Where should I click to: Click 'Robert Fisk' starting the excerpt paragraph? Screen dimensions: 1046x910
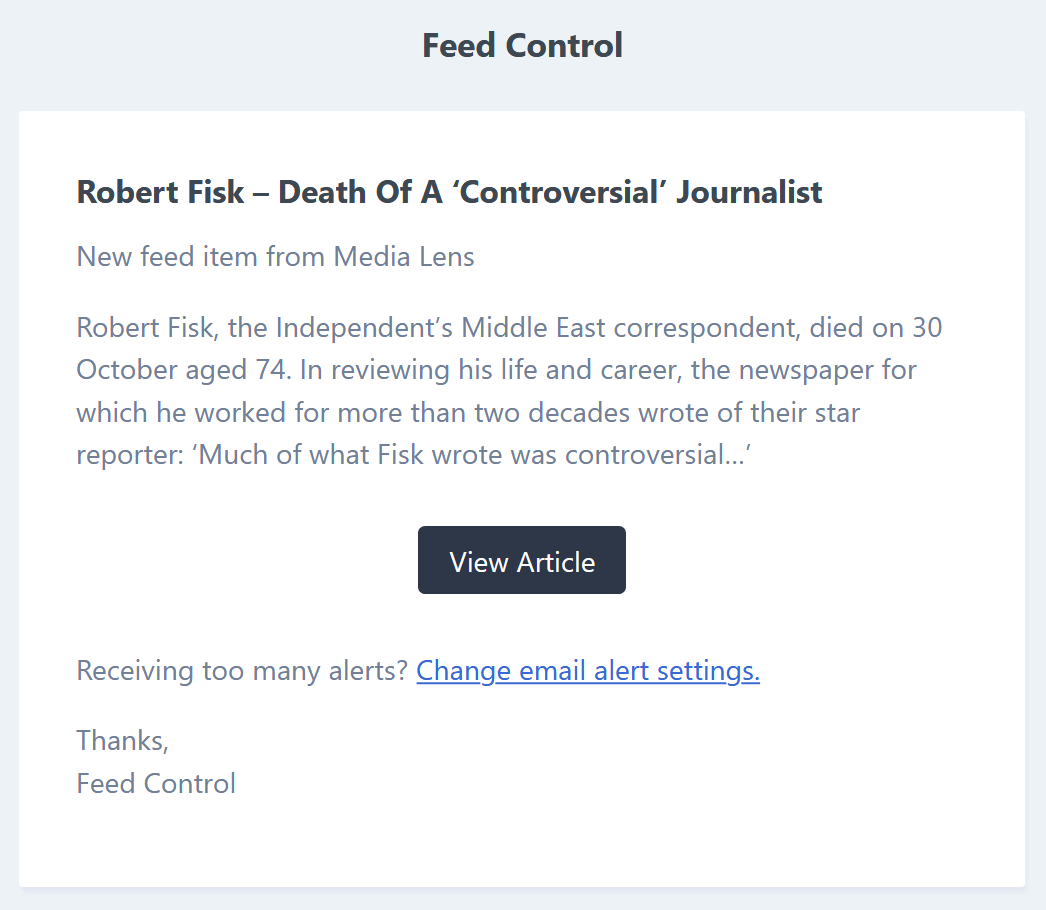tap(146, 328)
